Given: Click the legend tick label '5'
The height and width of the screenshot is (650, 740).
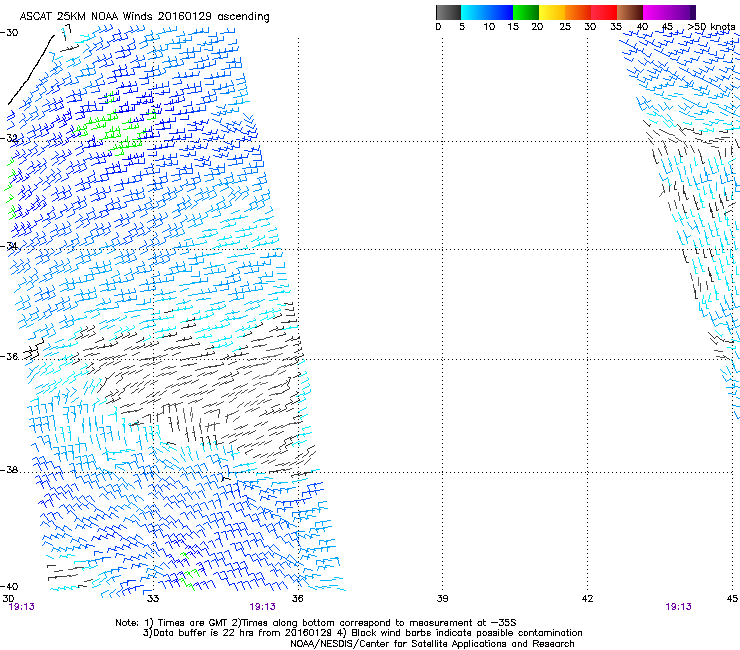Looking at the screenshot, I should 462,27.
